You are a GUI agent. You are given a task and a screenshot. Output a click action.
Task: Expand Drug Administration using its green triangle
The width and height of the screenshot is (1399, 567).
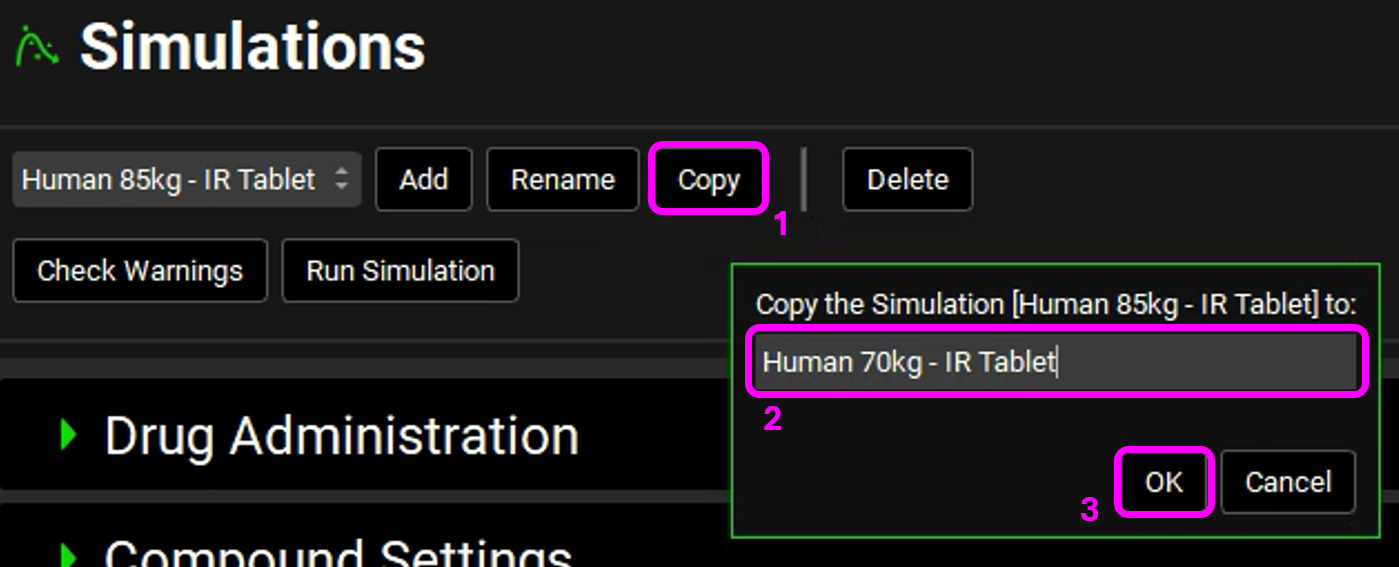click(68, 435)
